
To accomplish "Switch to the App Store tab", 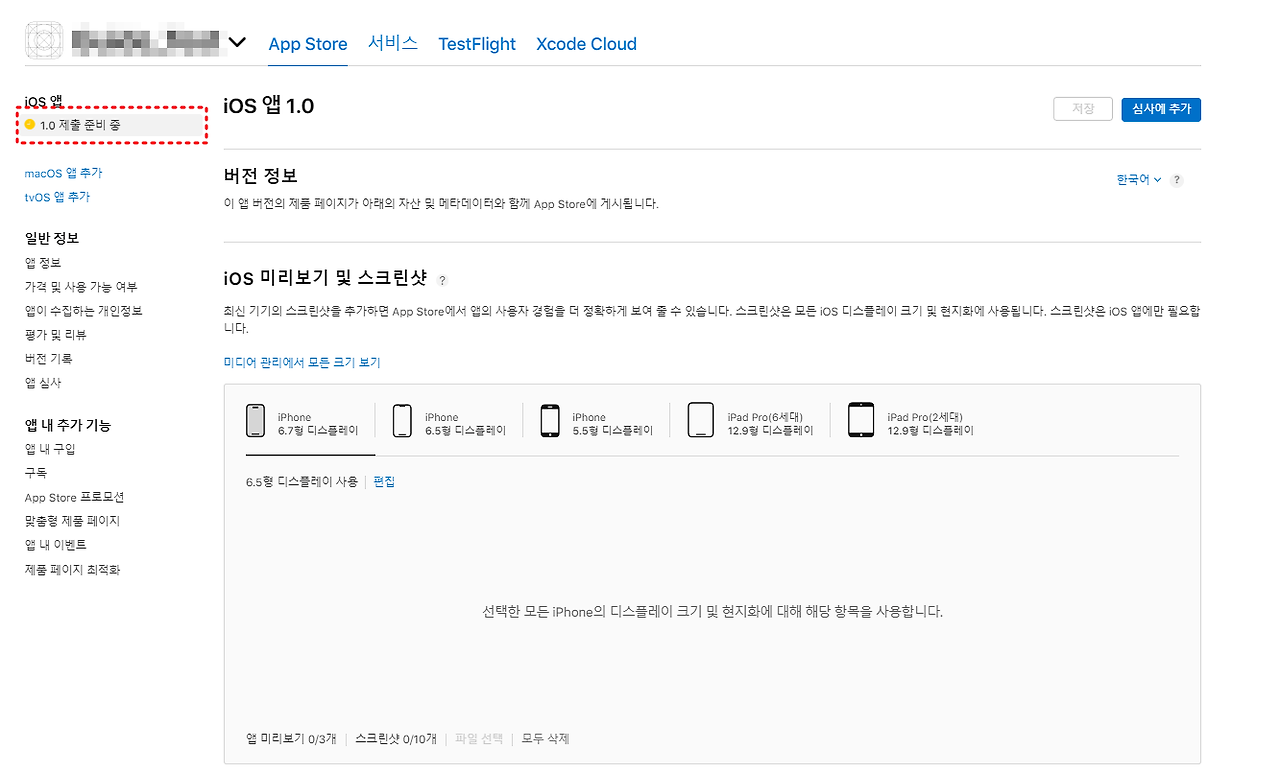I will (308, 44).
